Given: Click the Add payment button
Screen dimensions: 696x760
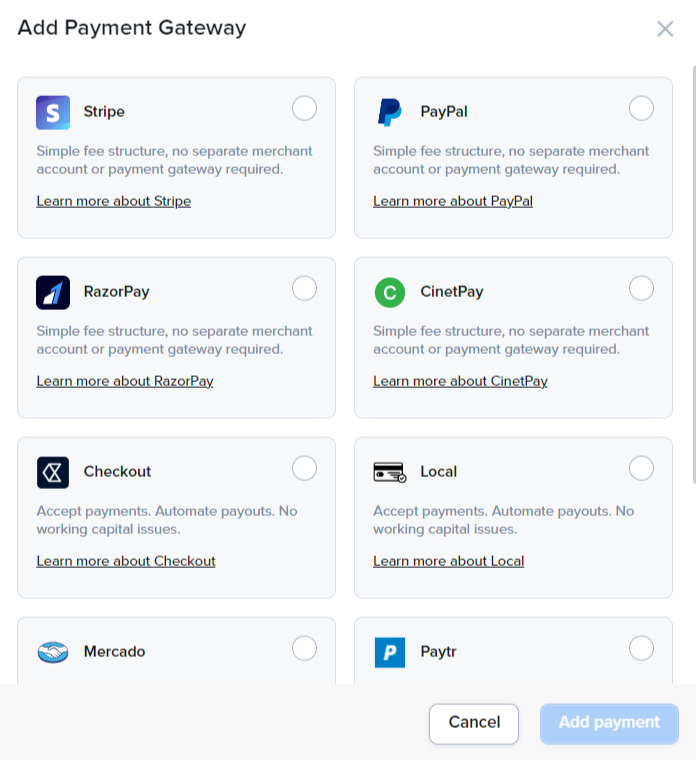Looking at the screenshot, I should pos(609,724).
